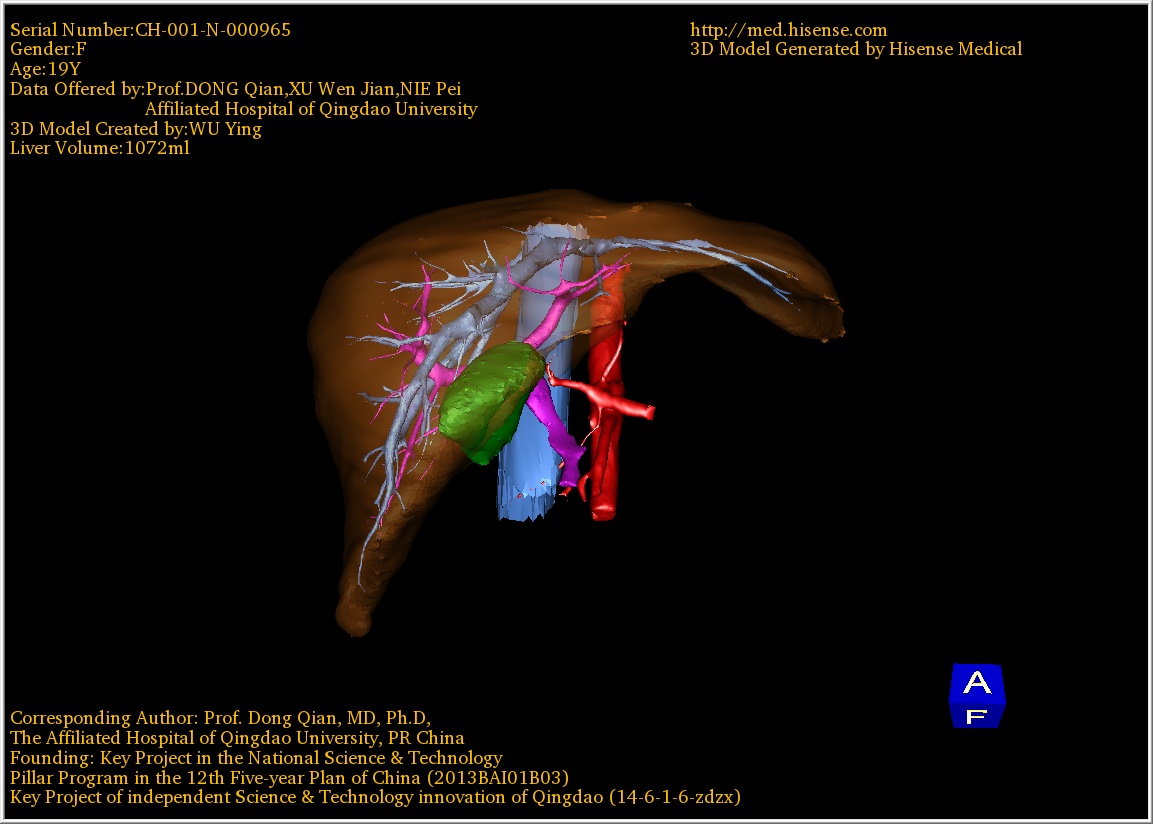This screenshot has height=824, width=1153.
Task: Click the Corresponding Author Prof. Dong Qian line
Action: [x=221, y=717]
